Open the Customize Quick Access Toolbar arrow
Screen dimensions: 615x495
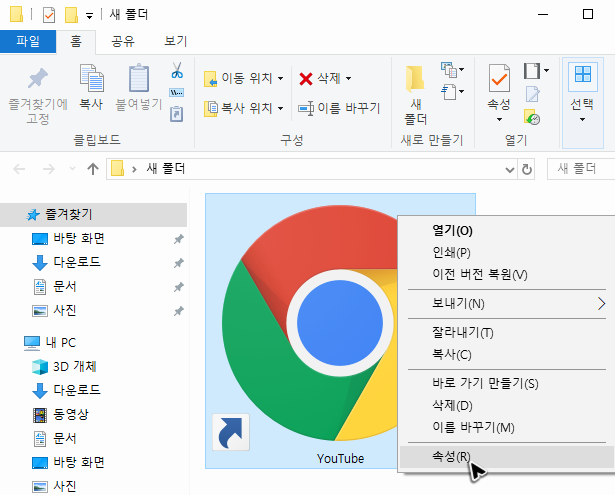[89, 16]
